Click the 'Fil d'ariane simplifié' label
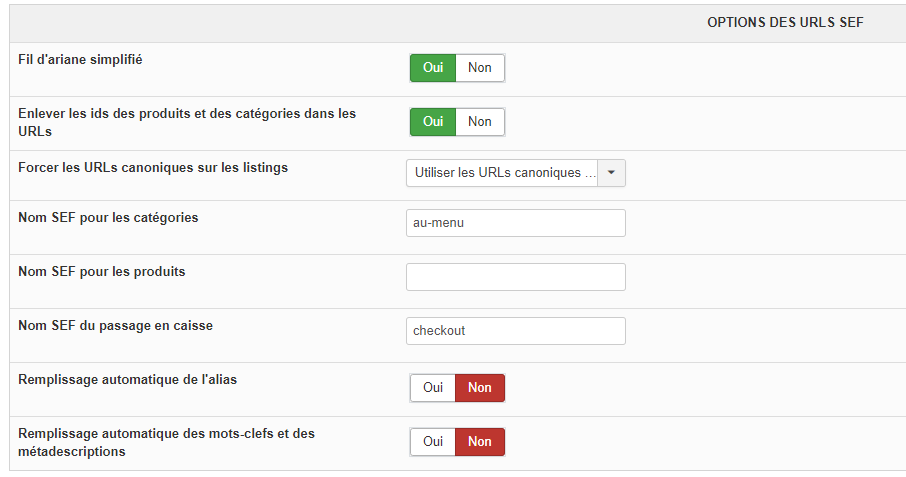Viewport: 906px width, 477px height. (x=81, y=60)
